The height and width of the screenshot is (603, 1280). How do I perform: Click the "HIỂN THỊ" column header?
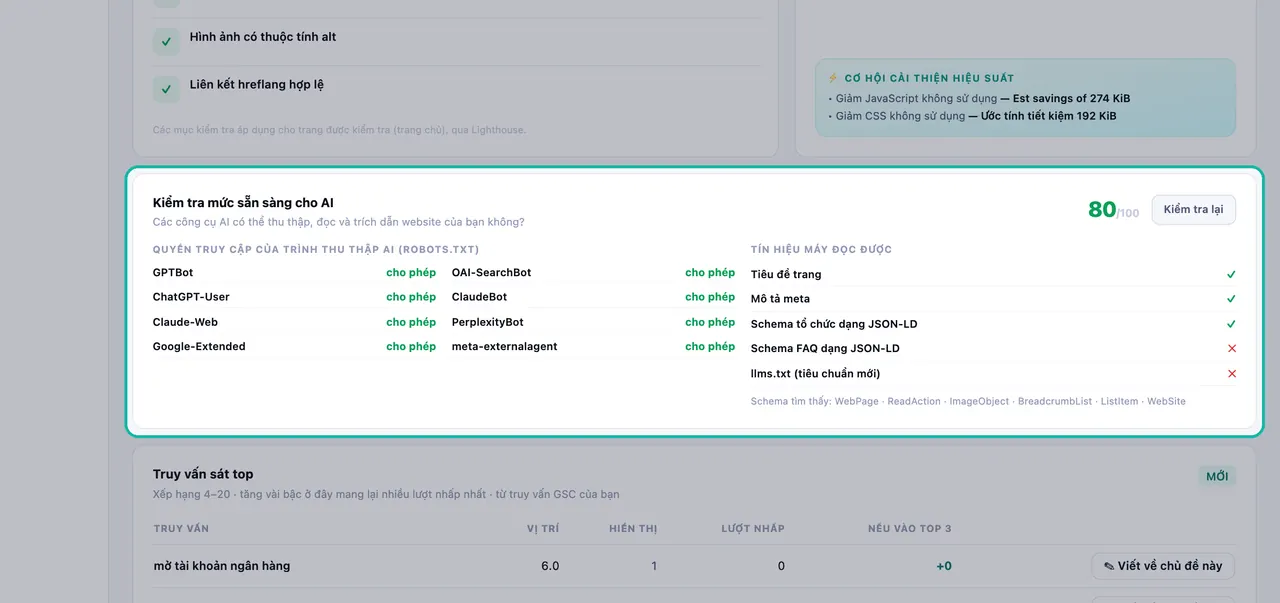point(633,528)
